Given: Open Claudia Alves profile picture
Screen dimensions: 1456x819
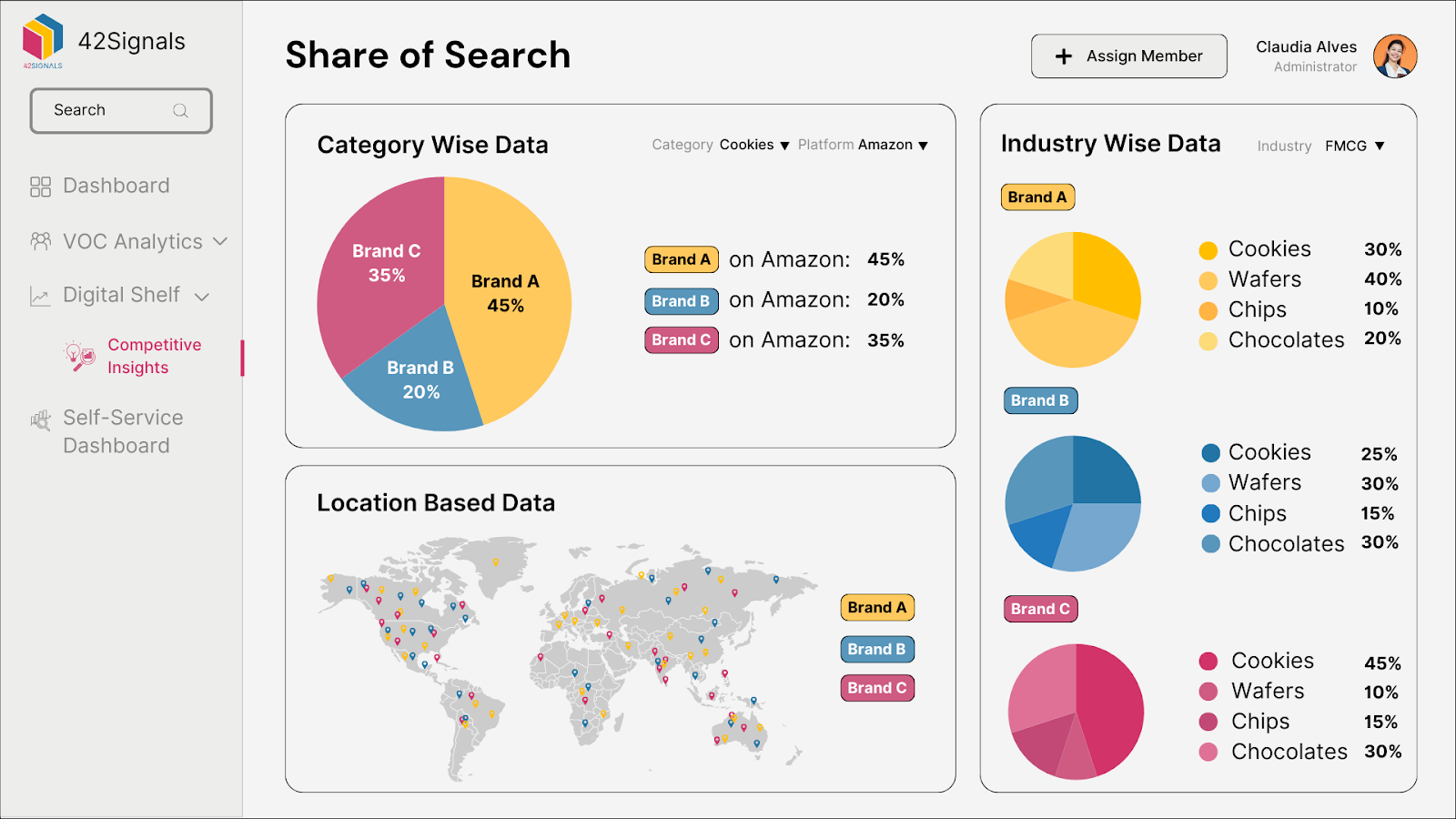Looking at the screenshot, I should click(1394, 56).
